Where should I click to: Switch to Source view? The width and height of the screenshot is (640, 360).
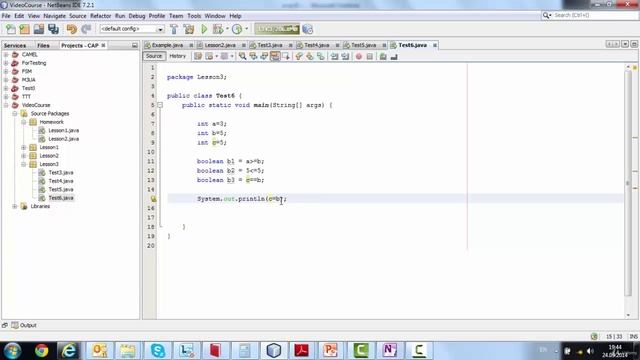[x=154, y=56]
